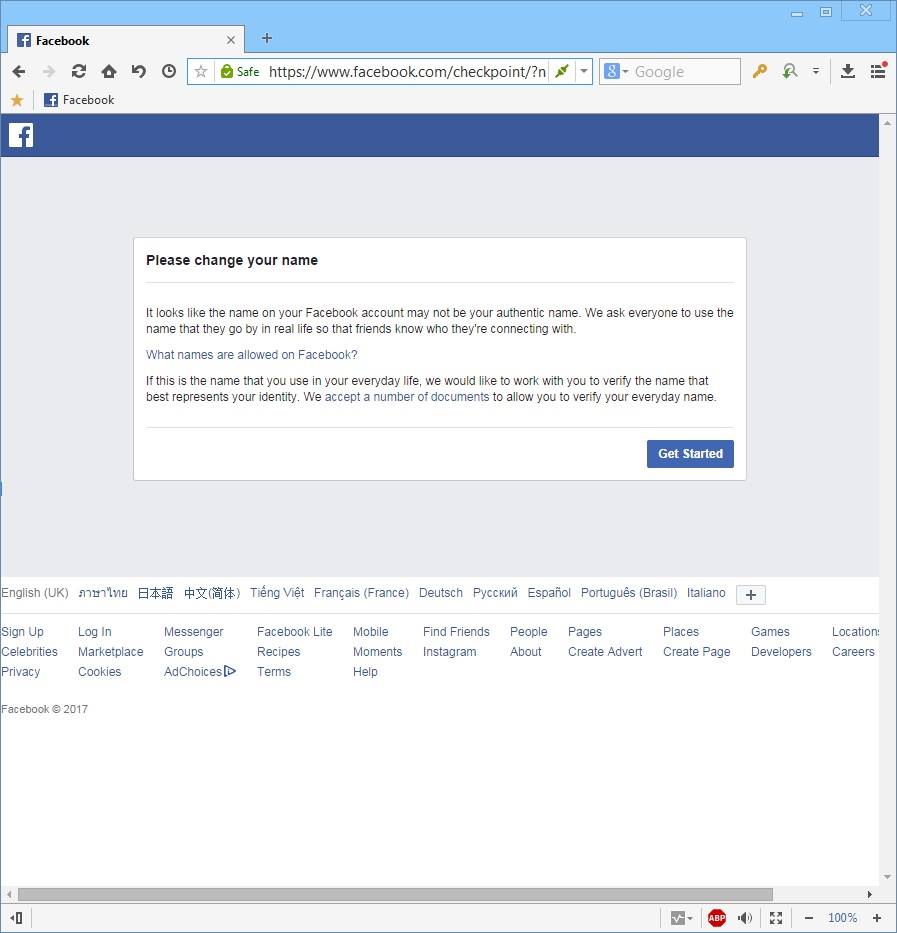Open the Cookies footer link
This screenshot has width=897, height=933.
(99, 672)
